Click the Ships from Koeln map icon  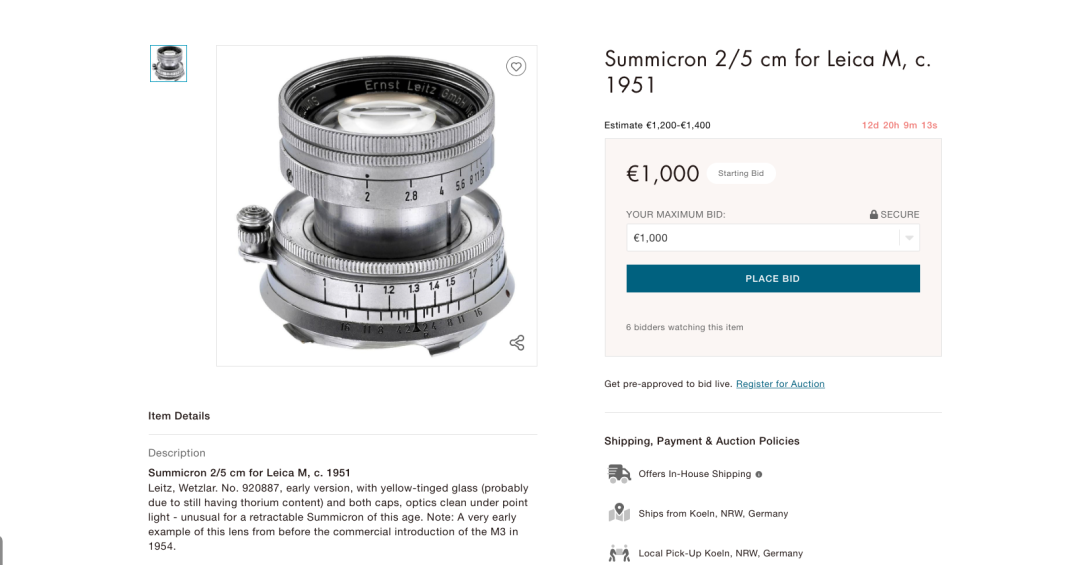[619, 513]
